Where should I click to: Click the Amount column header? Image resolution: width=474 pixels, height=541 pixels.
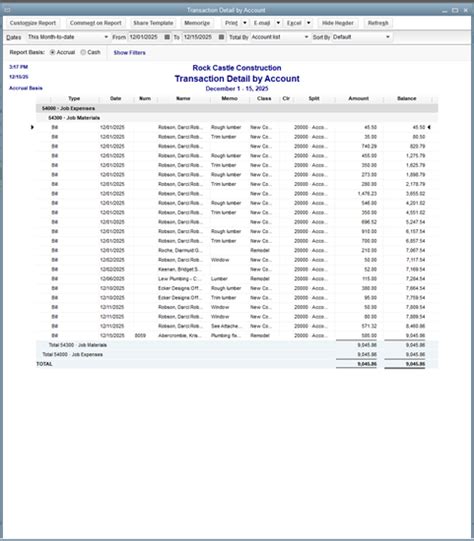358,99
